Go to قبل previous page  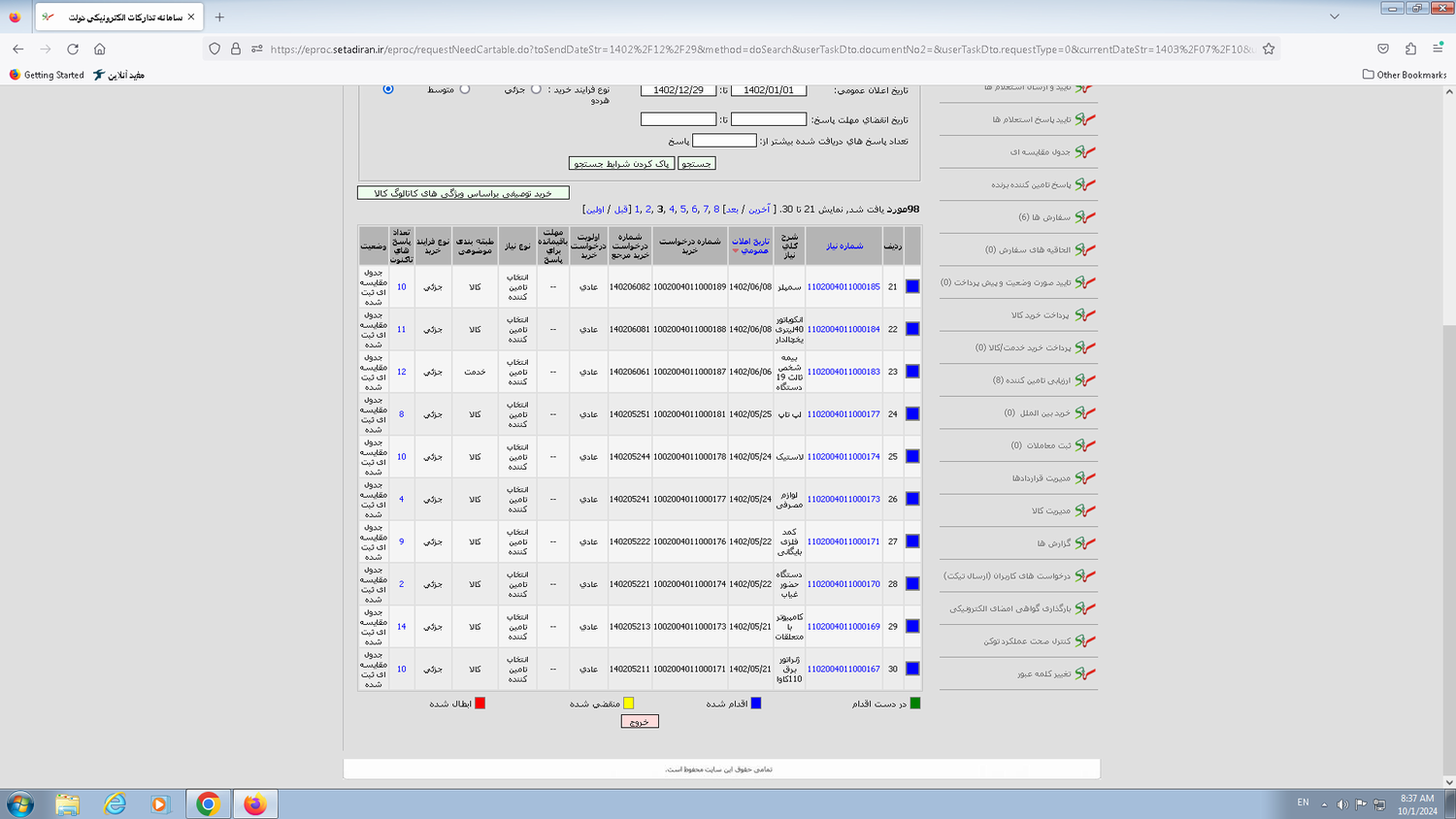(x=622, y=210)
